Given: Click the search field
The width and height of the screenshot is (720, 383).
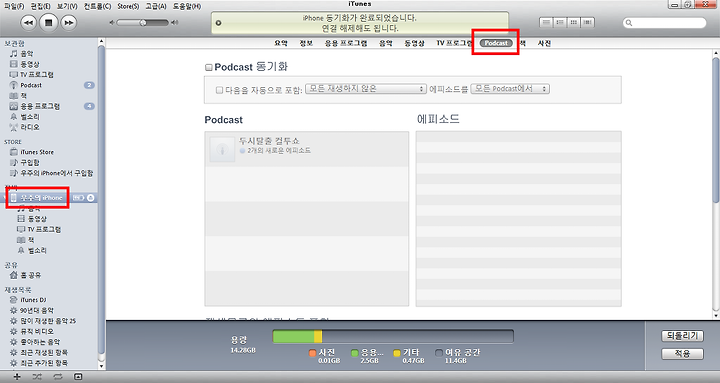Looking at the screenshot, I should pos(664,23).
